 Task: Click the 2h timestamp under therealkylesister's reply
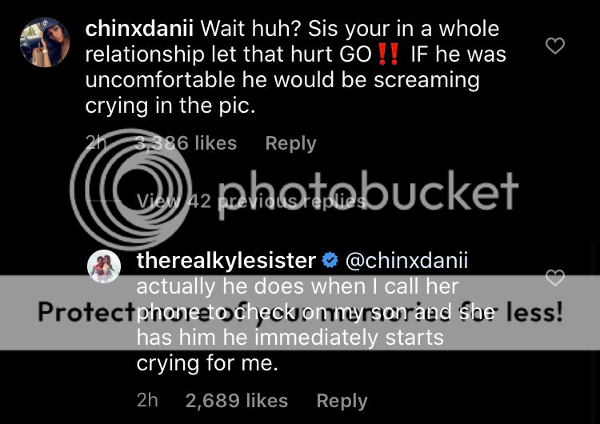[147, 401]
